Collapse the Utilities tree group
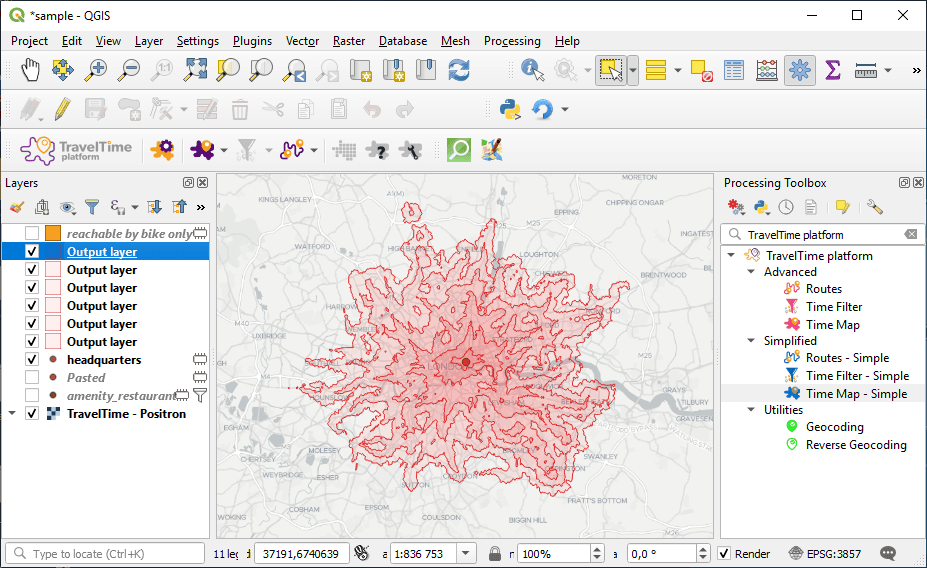This screenshot has width=927, height=568. (751, 410)
